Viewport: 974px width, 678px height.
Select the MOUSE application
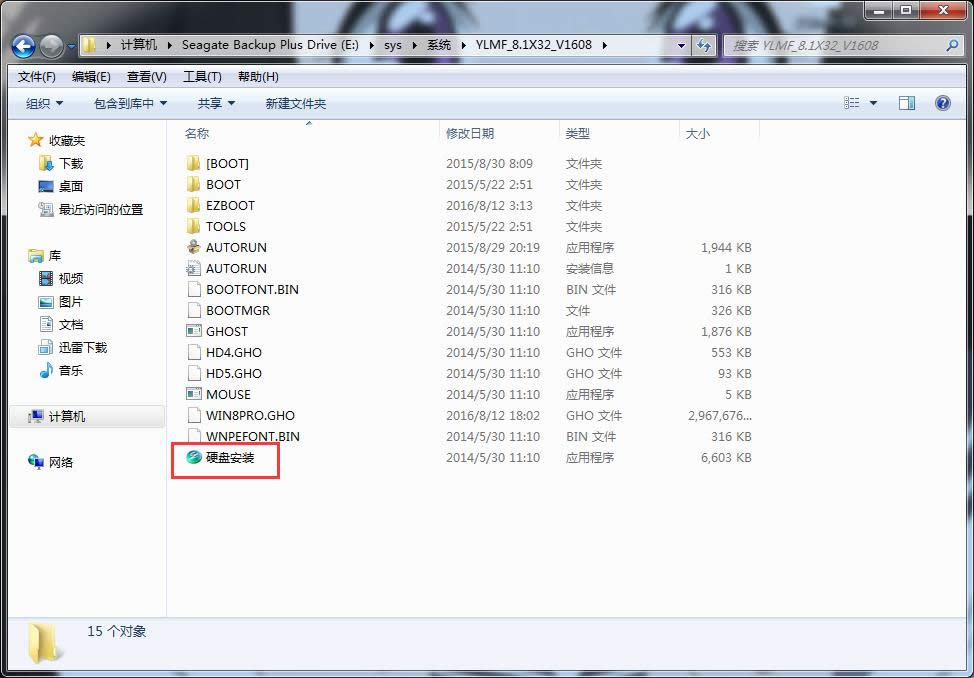coord(220,394)
